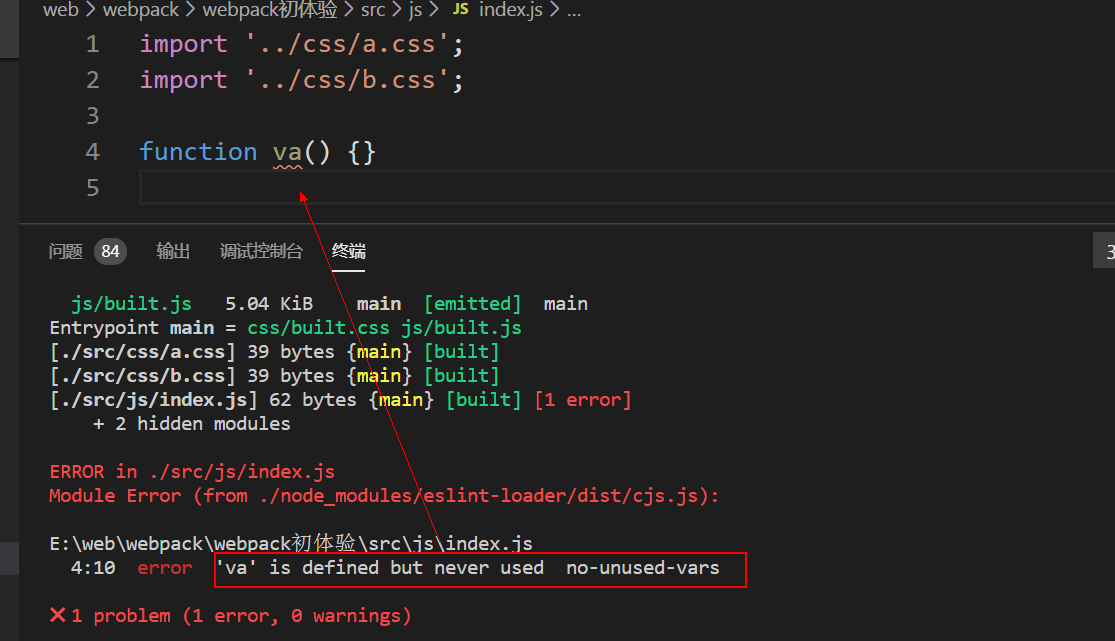Open the terminal selector dropdown at right

(x=1104, y=253)
